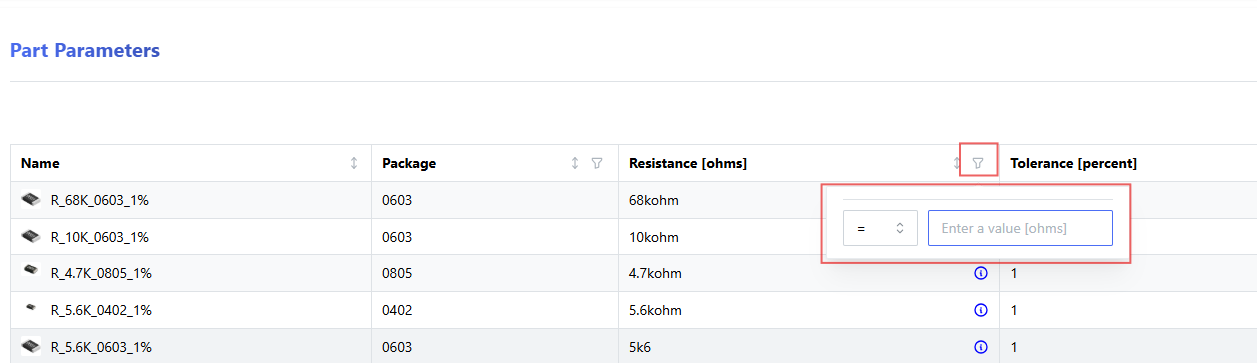Open the R_10K_0603_1% part link
The width and height of the screenshot is (1257, 363).
pos(101,237)
